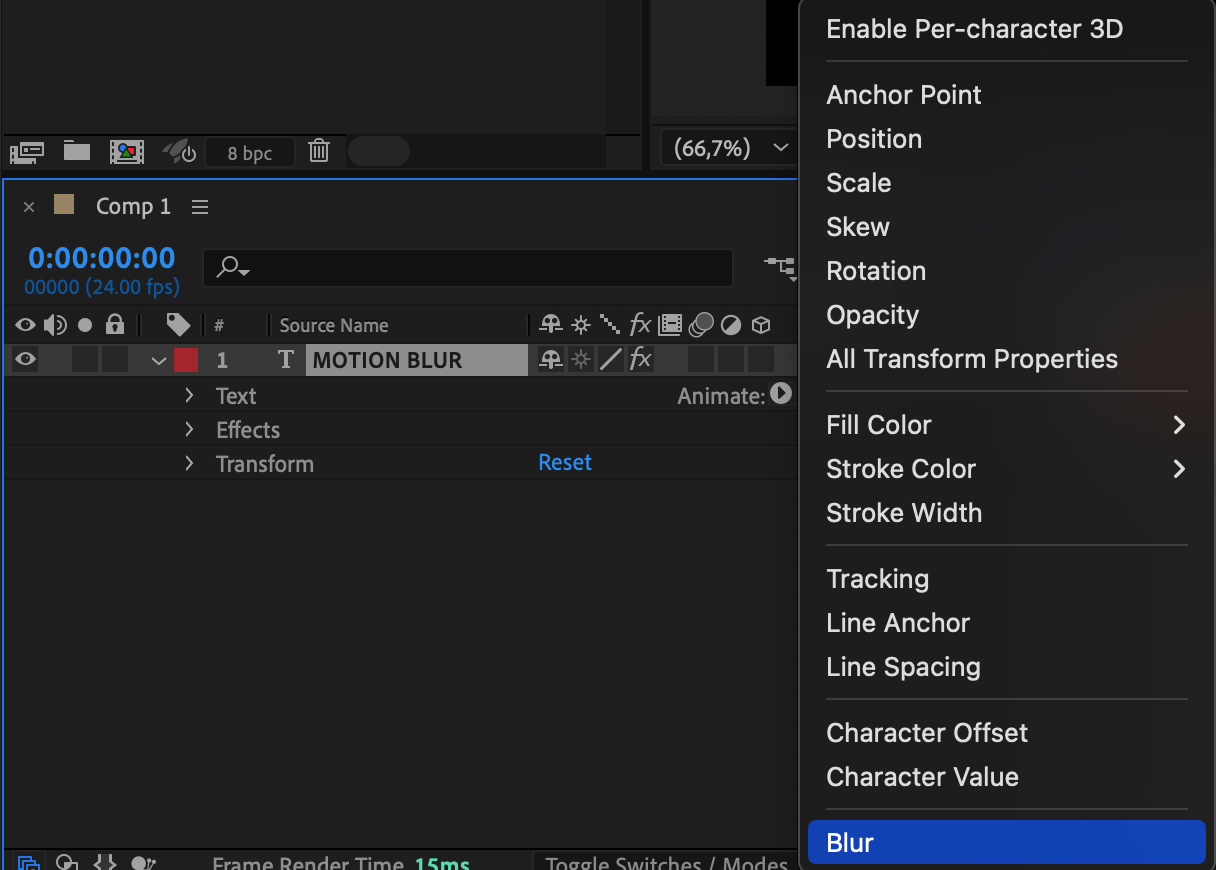Image resolution: width=1216 pixels, height=870 pixels.
Task: Delete selected item with trash icon
Action: 319,152
